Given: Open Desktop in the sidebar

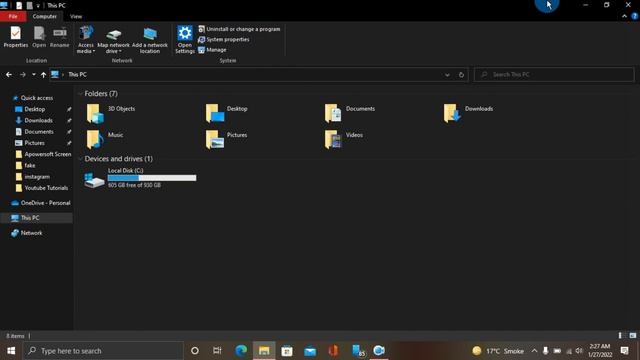Looking at the screenshot, I should (35, 109).
